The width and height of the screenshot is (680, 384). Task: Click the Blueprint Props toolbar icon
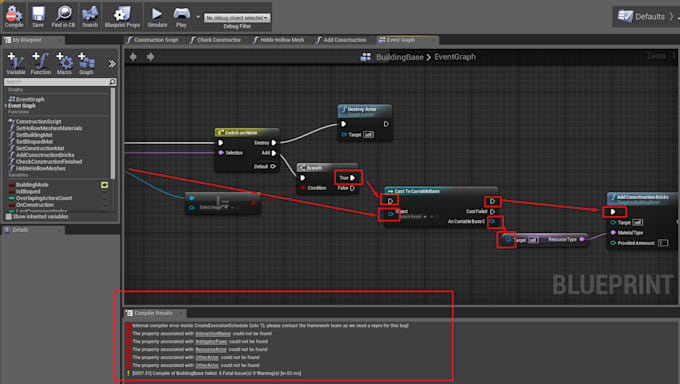122,16
